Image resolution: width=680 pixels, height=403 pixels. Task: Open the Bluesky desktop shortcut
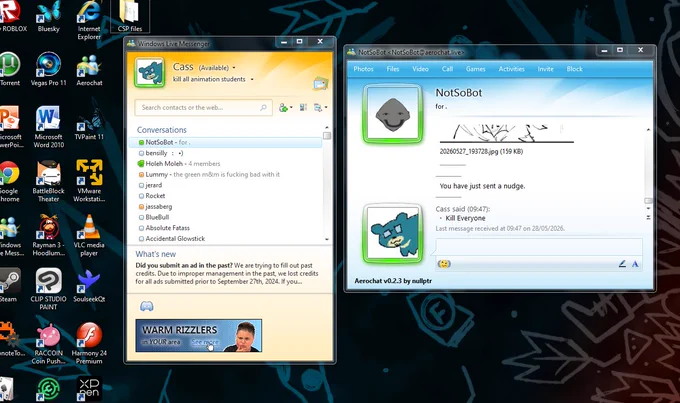(49, 16)
